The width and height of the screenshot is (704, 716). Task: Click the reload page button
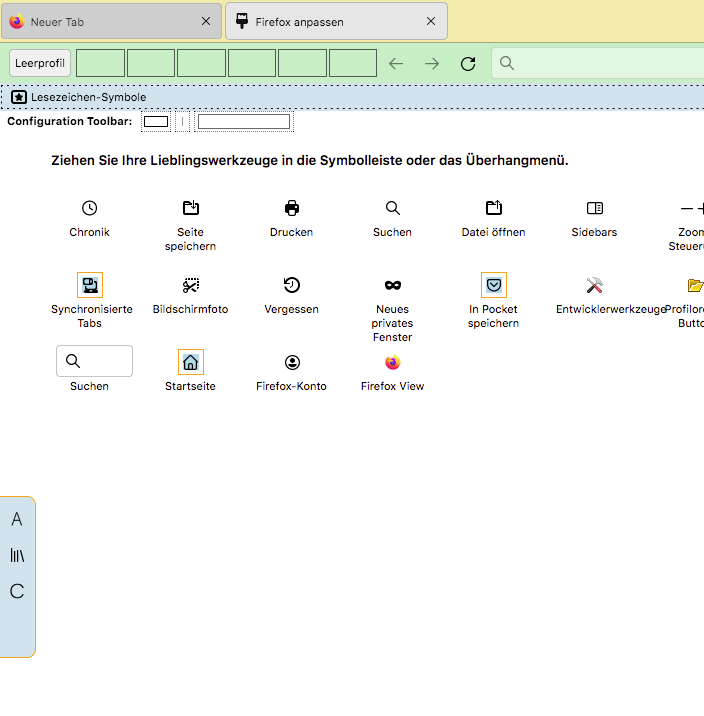click(468, 64)
